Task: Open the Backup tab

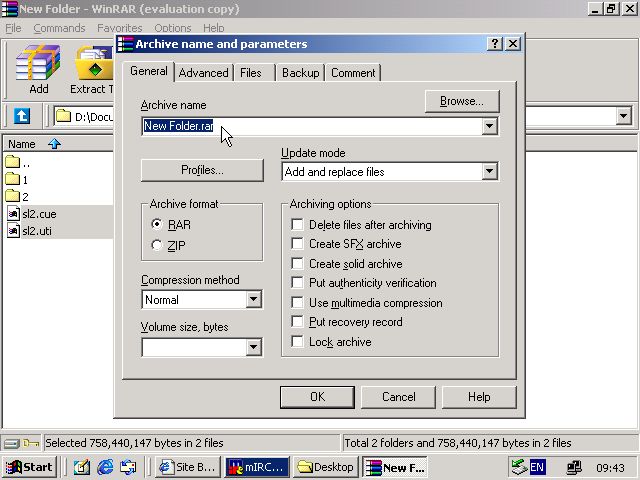Action: coord(300,73)
